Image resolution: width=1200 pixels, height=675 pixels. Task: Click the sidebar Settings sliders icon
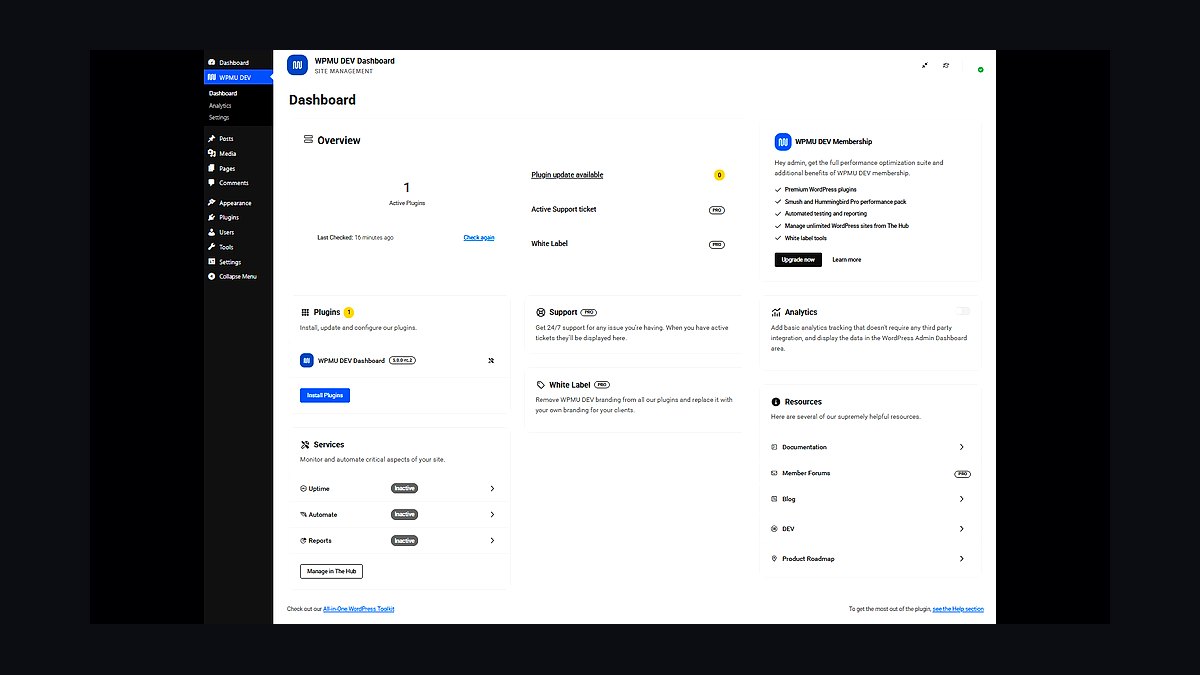pos(211,262)
